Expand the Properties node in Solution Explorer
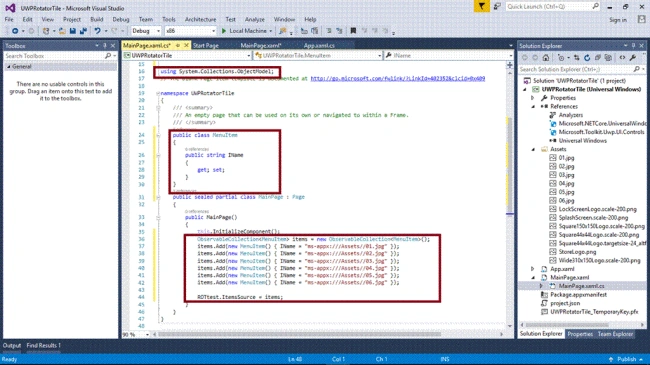The height and width of the screenshot is (365, 650). tap(533, 98)
